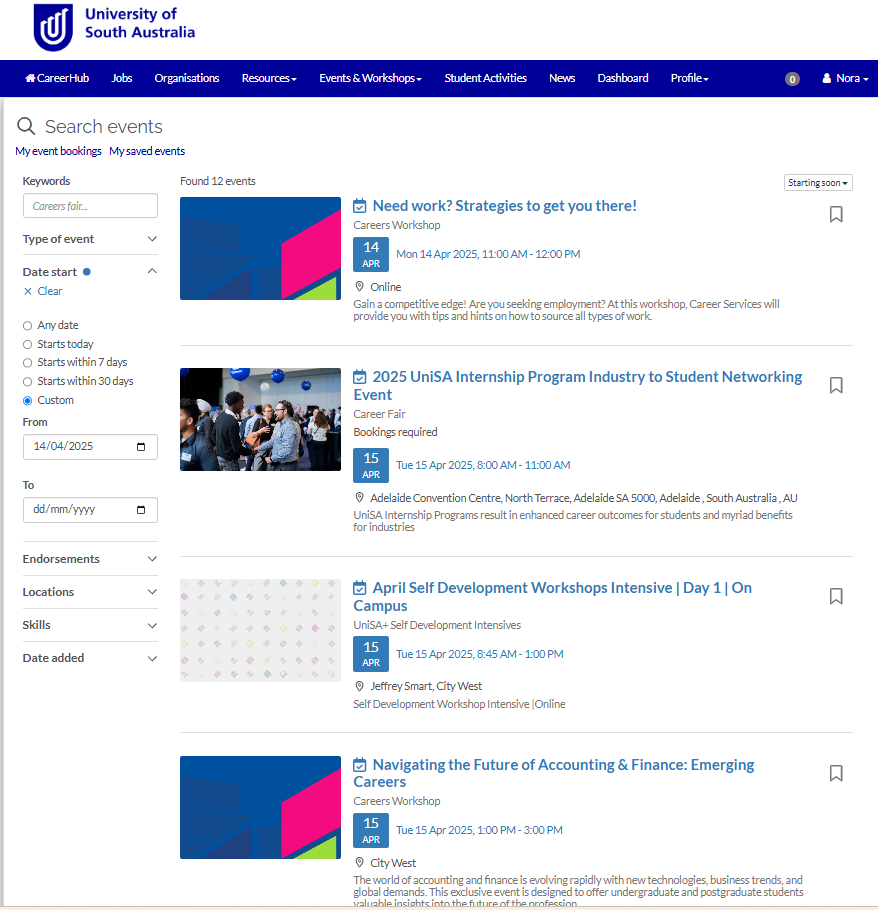Select the Starts today radio option
Viewport: 878px width, 910px height.
click(x=27, y=345)
